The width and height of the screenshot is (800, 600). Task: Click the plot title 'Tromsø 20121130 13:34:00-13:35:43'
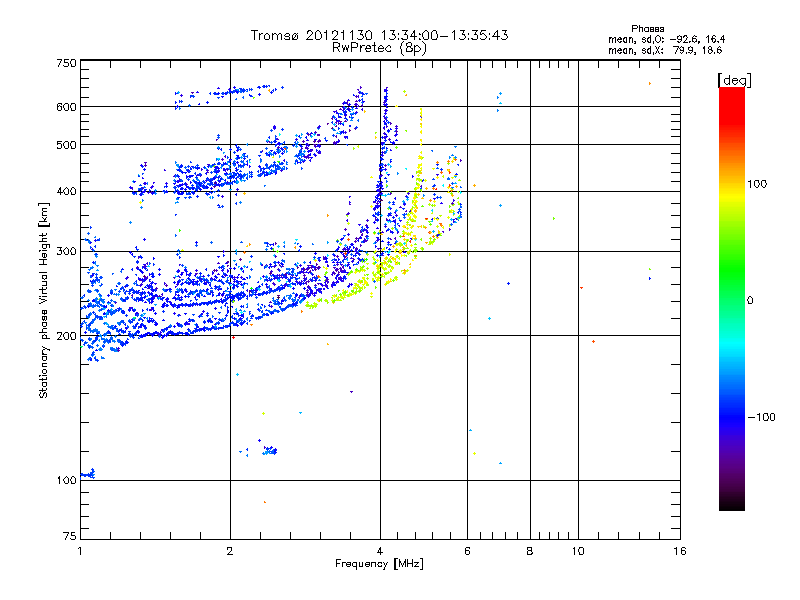379,35
